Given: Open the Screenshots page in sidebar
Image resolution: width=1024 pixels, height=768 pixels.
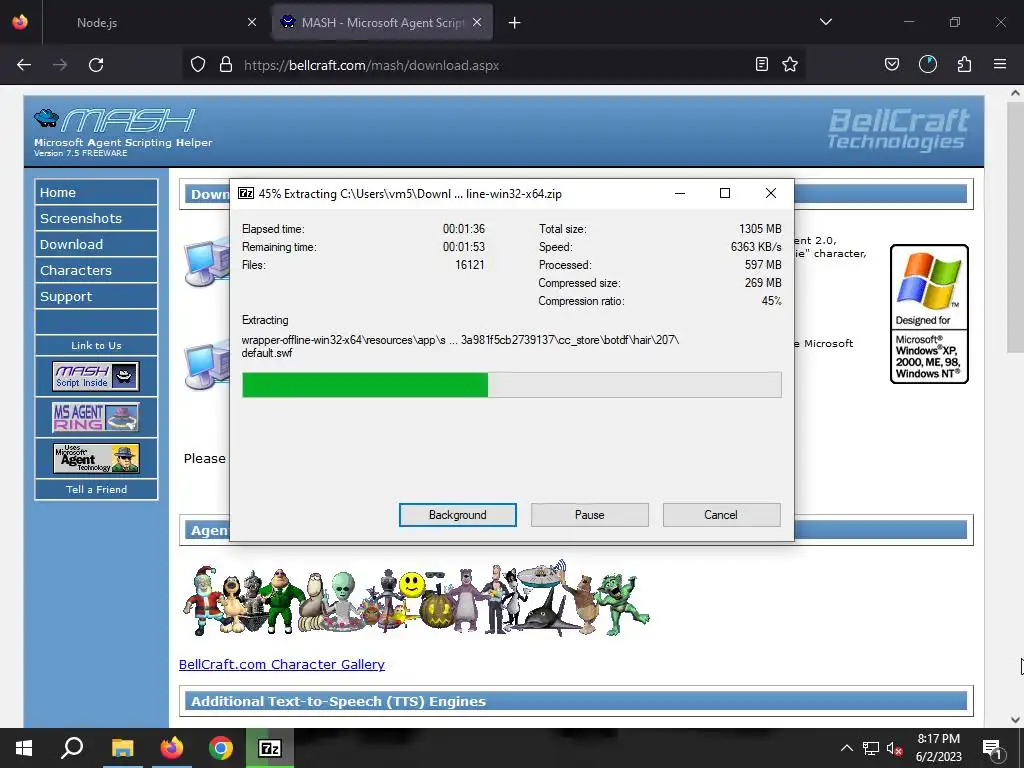Looking at the screenshot, I should pos(96,218).
